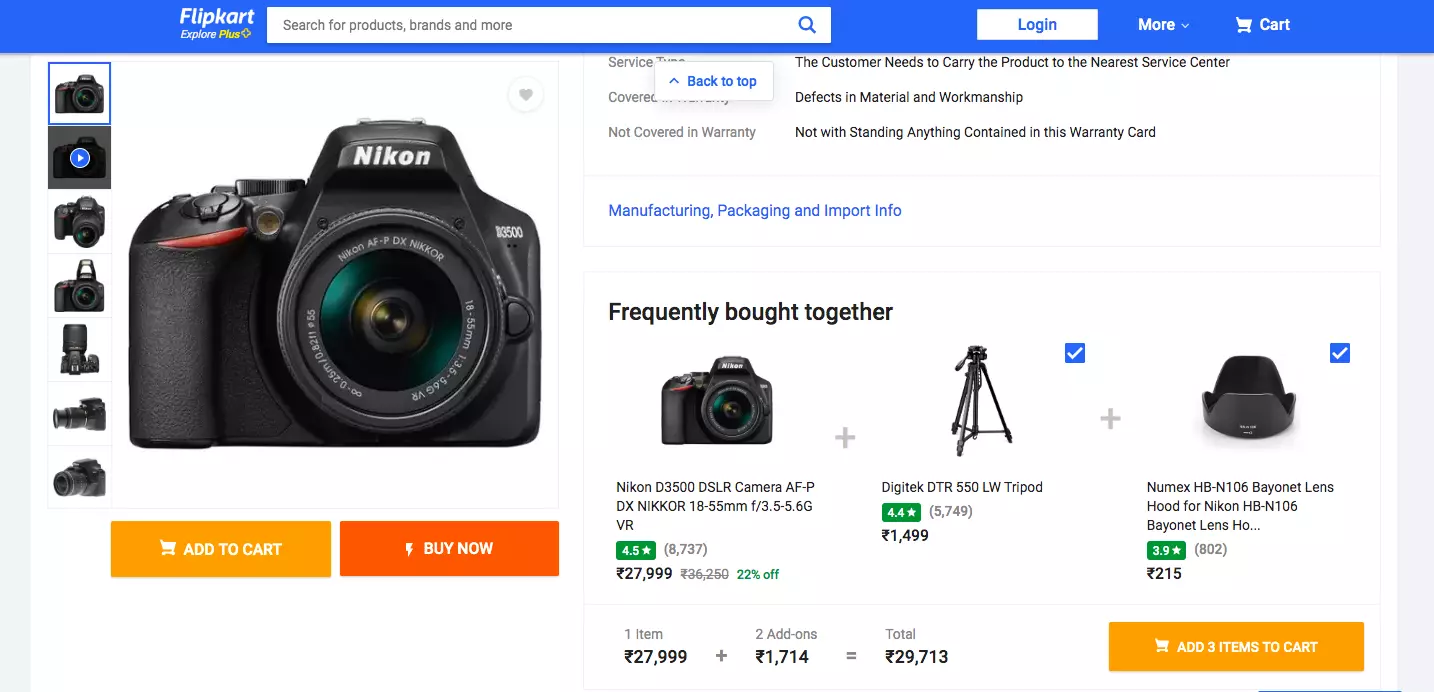Focus the product search field
This screenshot has height=692, width=1434.
(530, 25)
